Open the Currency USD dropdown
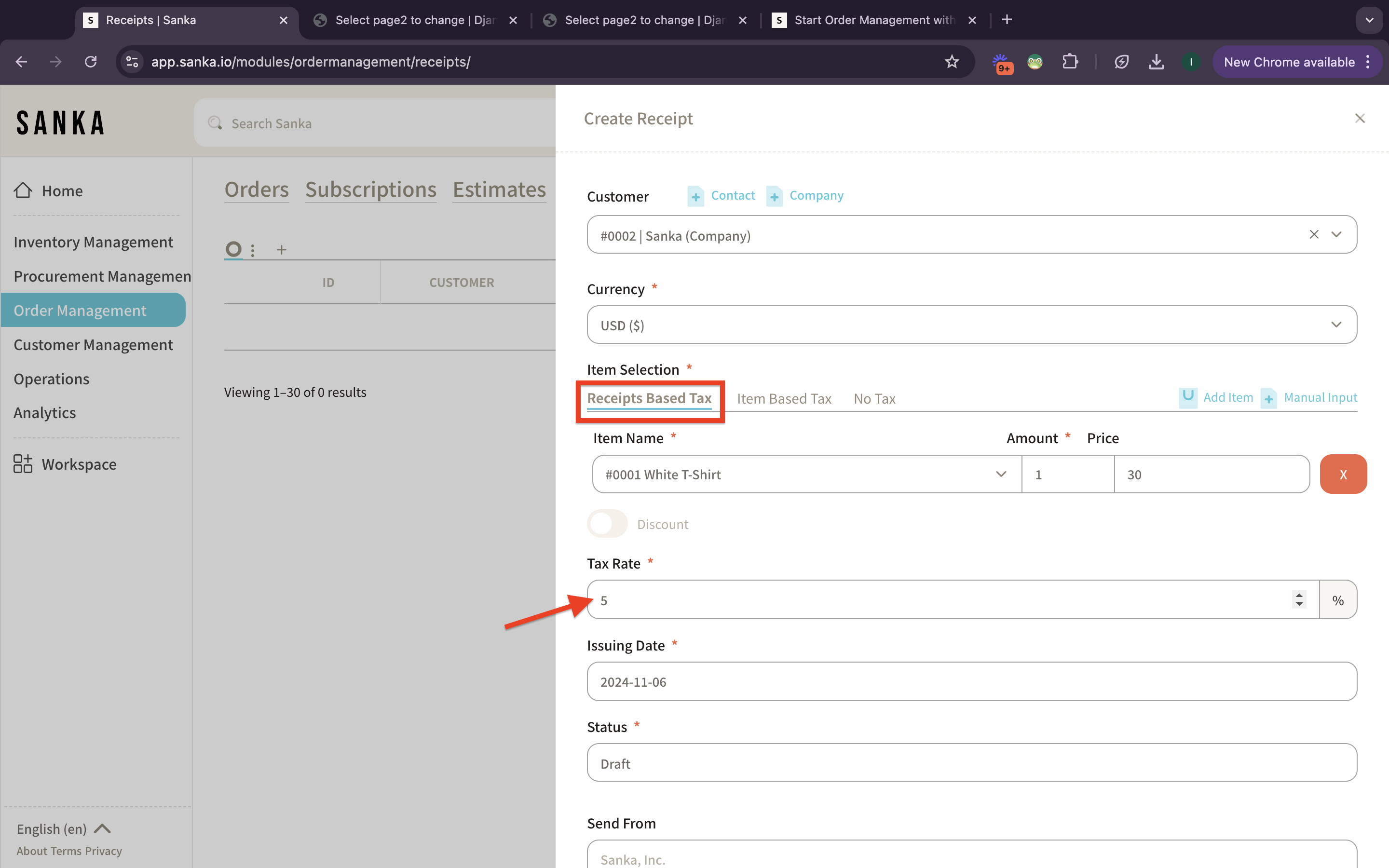 (971, 325)
